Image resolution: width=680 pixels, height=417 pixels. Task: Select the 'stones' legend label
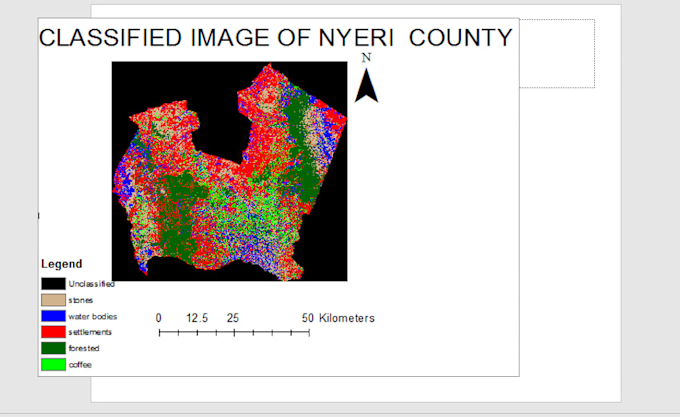(x=81, y=300)
